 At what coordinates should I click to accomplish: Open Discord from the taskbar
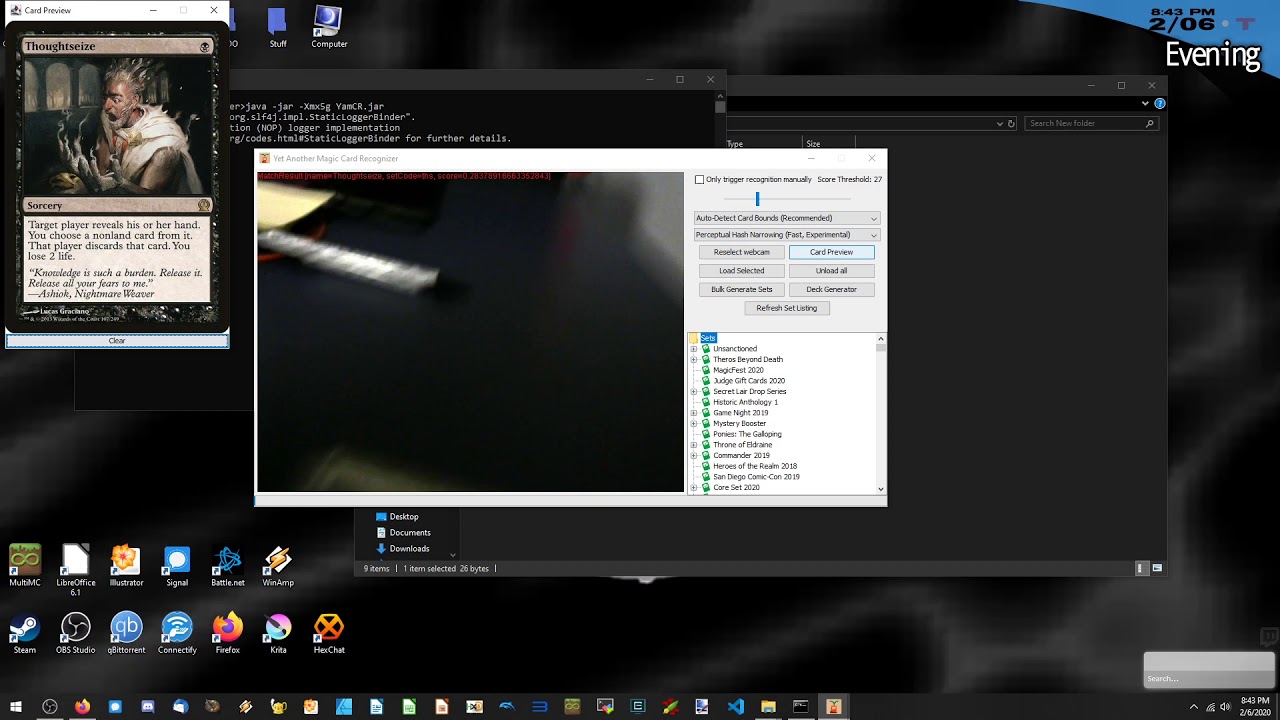pyautogui.click(x=148, y=707)
